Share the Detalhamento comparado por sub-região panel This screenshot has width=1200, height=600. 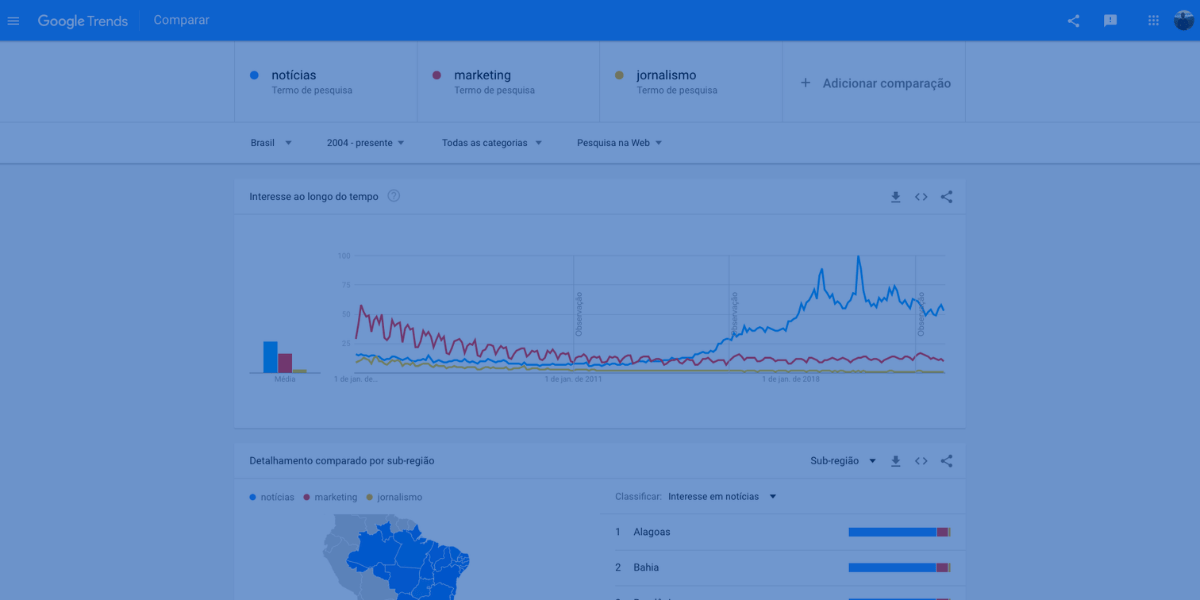tap(946, 461)
